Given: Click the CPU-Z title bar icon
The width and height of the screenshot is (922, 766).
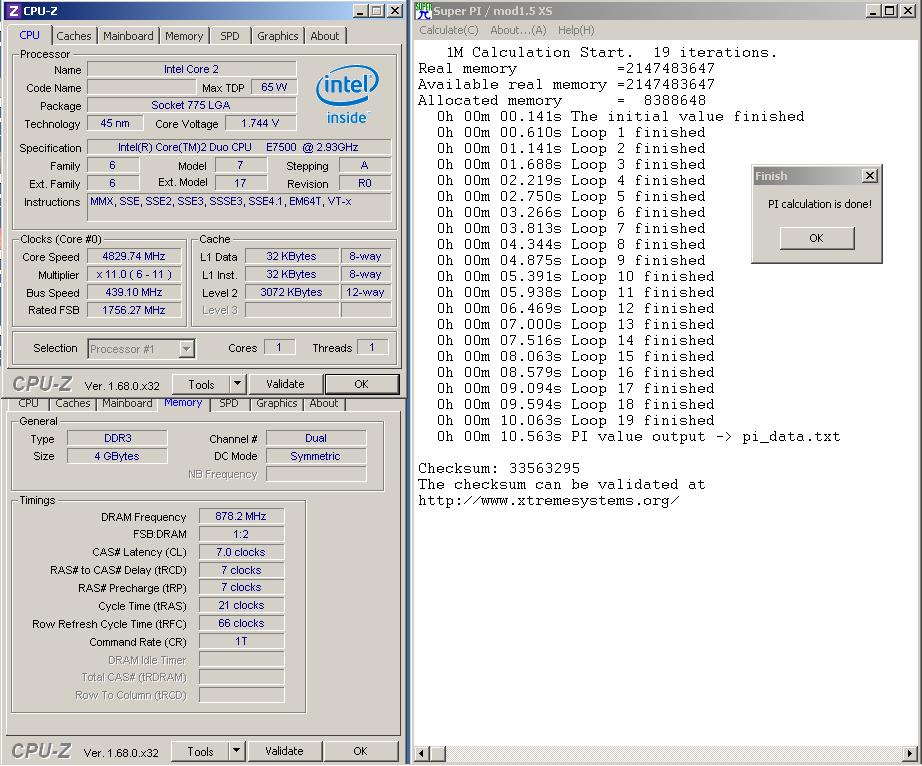Looking at the screenshot, I should point(13,11).
